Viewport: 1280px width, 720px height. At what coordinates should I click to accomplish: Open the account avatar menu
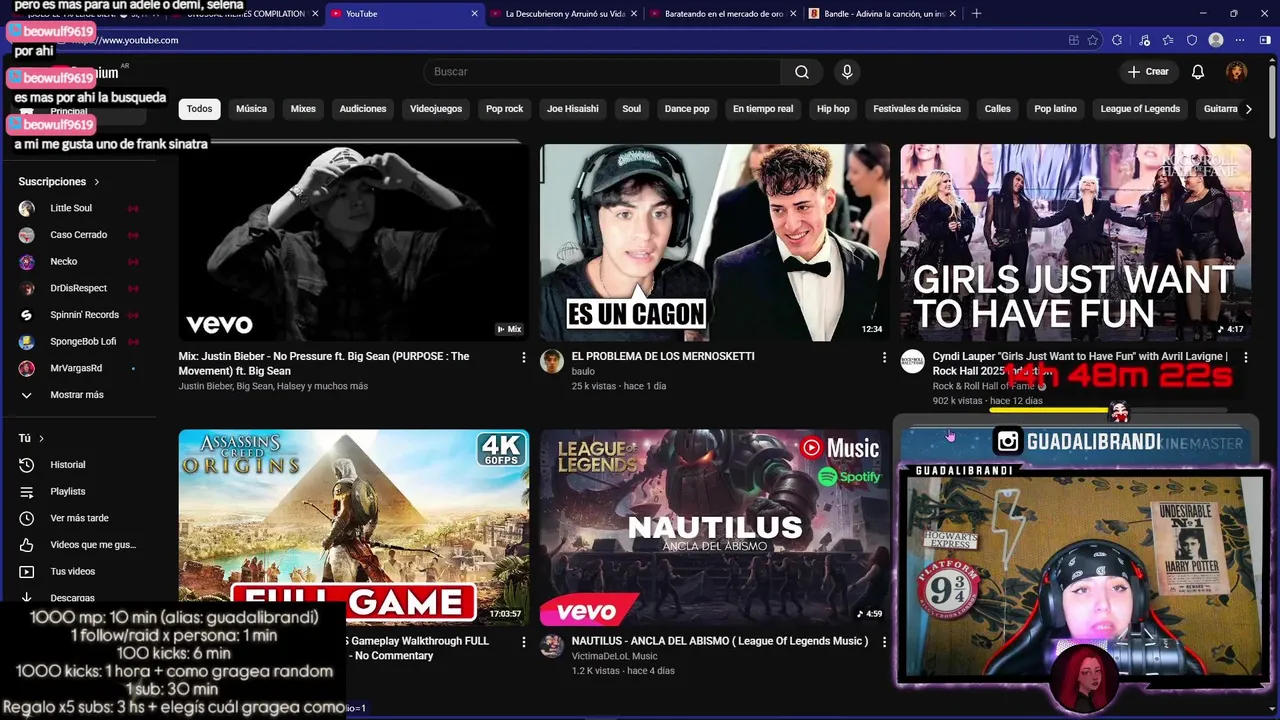coord(1237,72)
